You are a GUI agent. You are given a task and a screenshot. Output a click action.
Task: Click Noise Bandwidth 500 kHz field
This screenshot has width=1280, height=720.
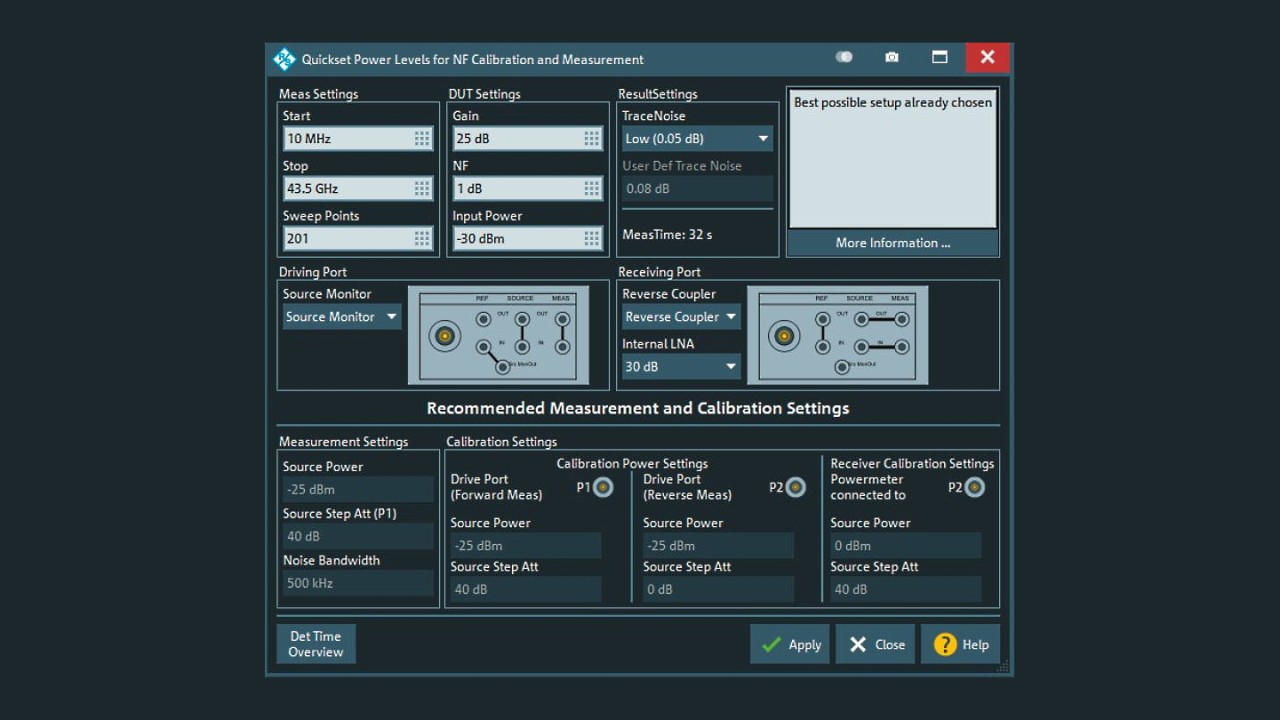tap(358, 583)
